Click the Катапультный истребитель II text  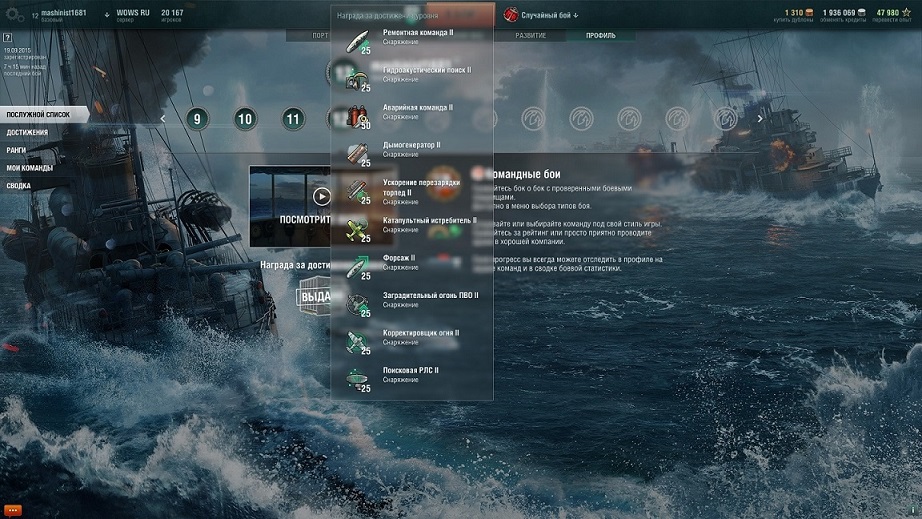click(x=429, y=220)
